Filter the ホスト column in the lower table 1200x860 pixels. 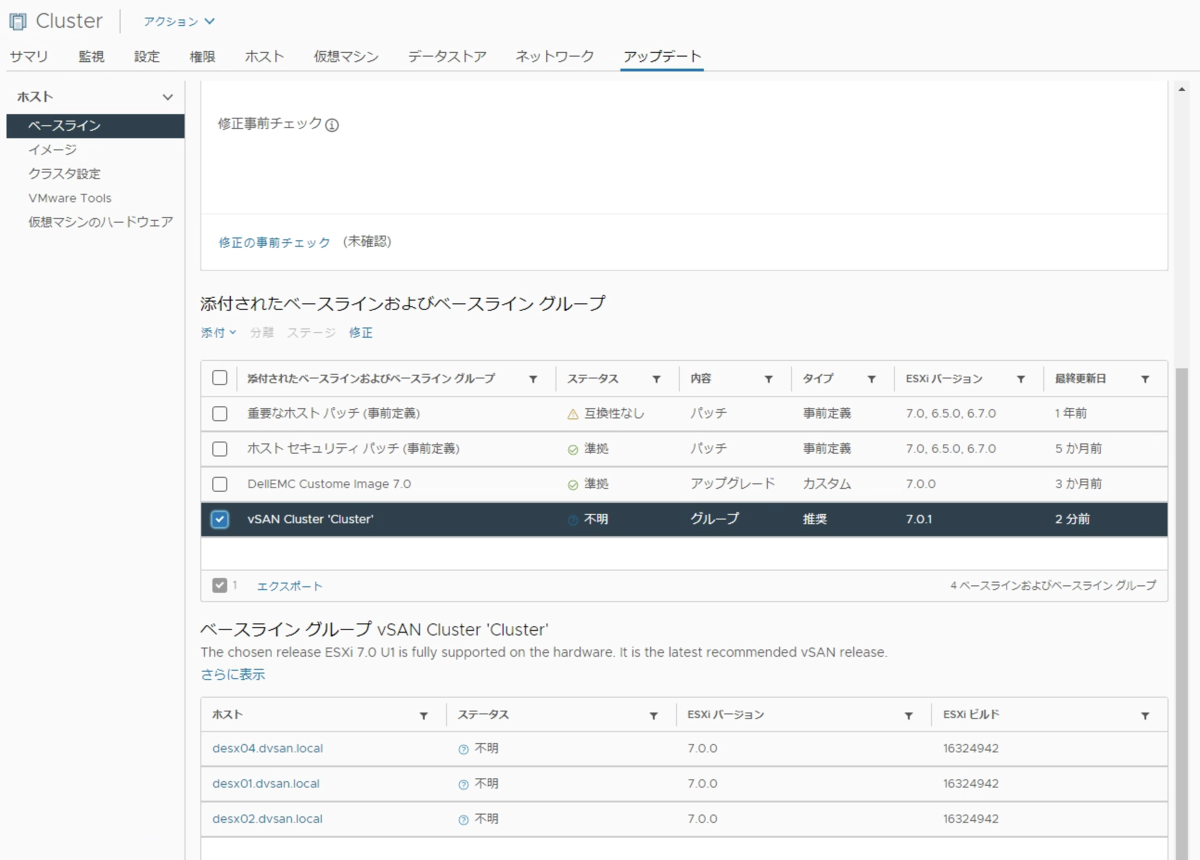424,715
